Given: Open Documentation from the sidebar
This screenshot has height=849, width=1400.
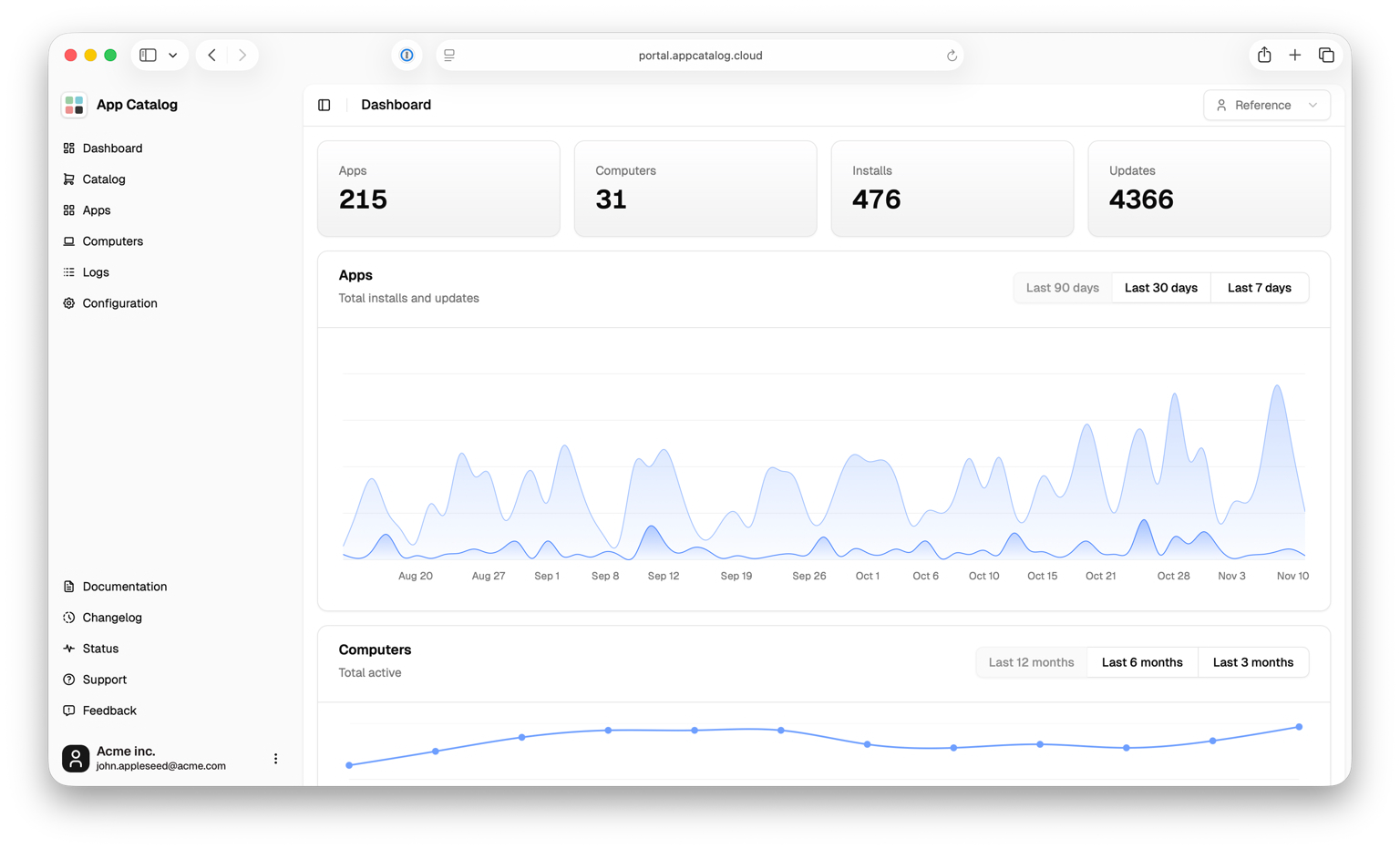Looking at the screenshot, I should pos(124,587).
